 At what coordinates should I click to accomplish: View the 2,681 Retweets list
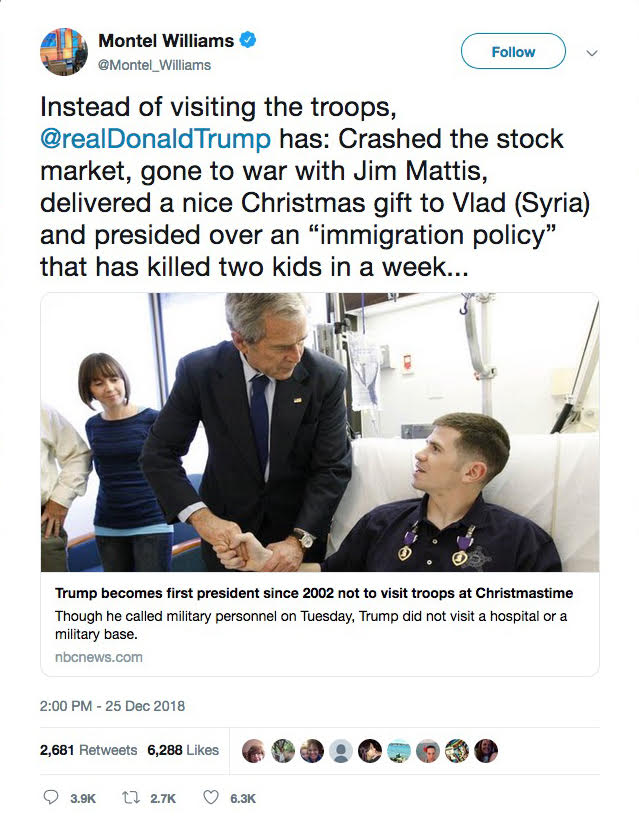coord(88,750)
